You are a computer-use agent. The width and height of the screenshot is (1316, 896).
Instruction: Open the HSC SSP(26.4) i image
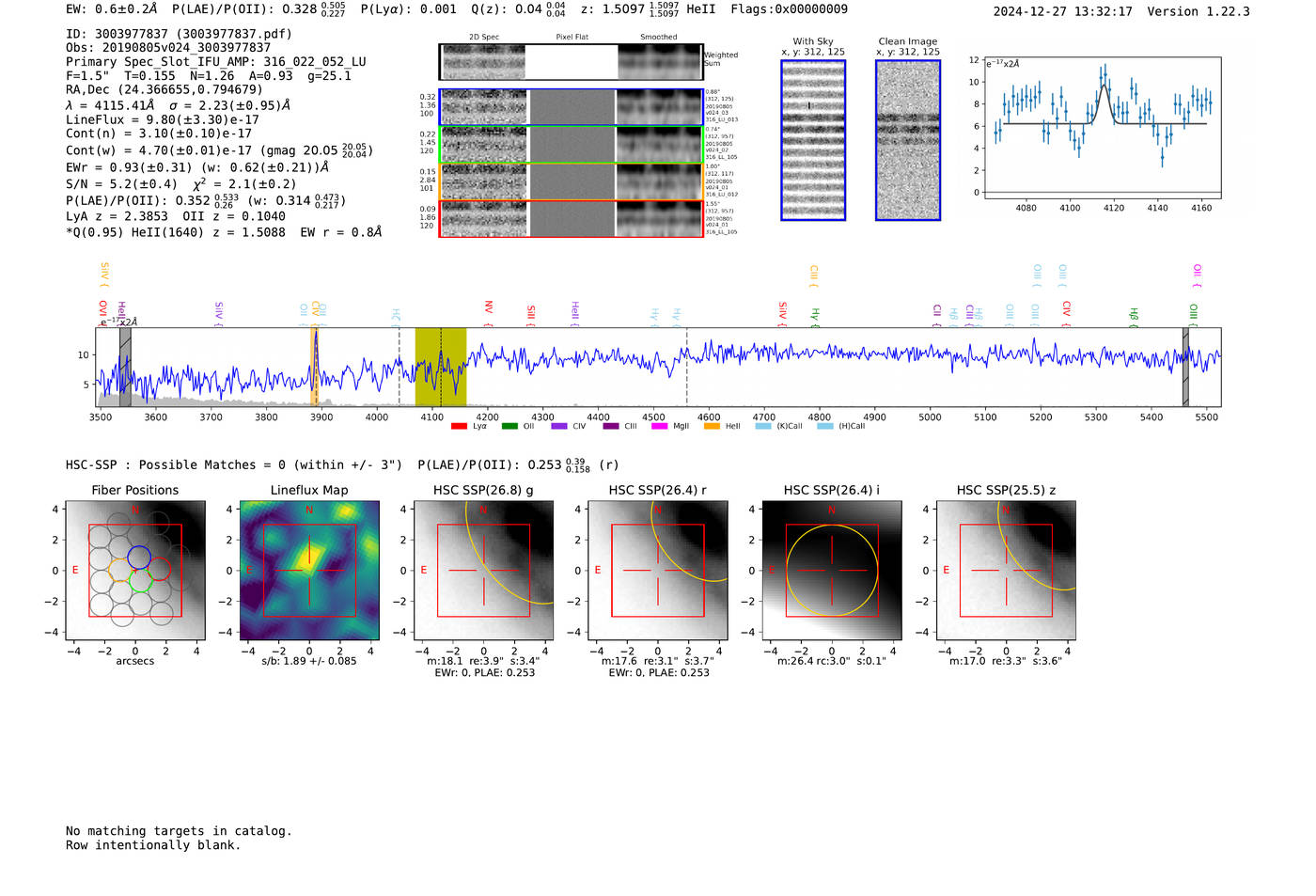pyautogui.click(x=832, y=570)
